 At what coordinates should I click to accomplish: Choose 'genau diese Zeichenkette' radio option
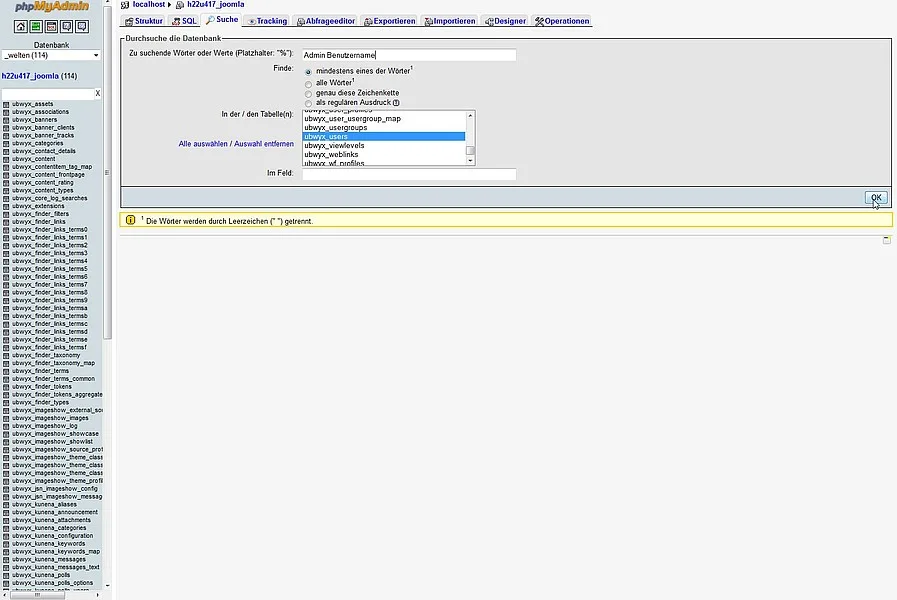(x=308, y=93)
